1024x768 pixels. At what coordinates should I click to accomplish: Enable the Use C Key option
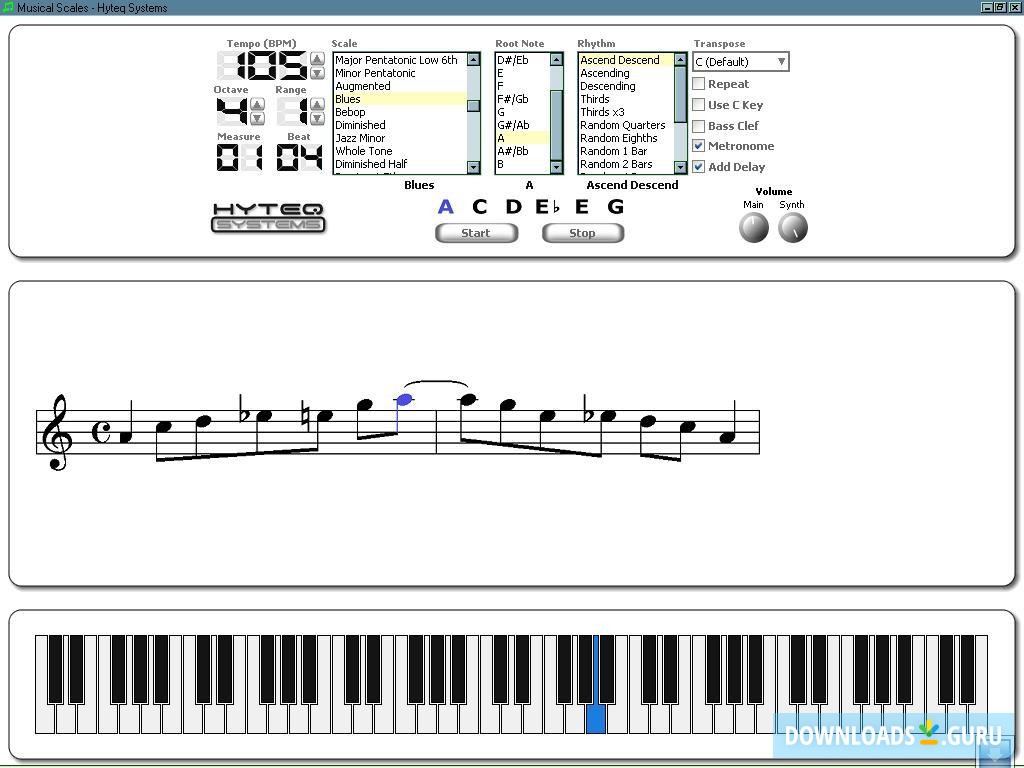(x=698, y=104)
